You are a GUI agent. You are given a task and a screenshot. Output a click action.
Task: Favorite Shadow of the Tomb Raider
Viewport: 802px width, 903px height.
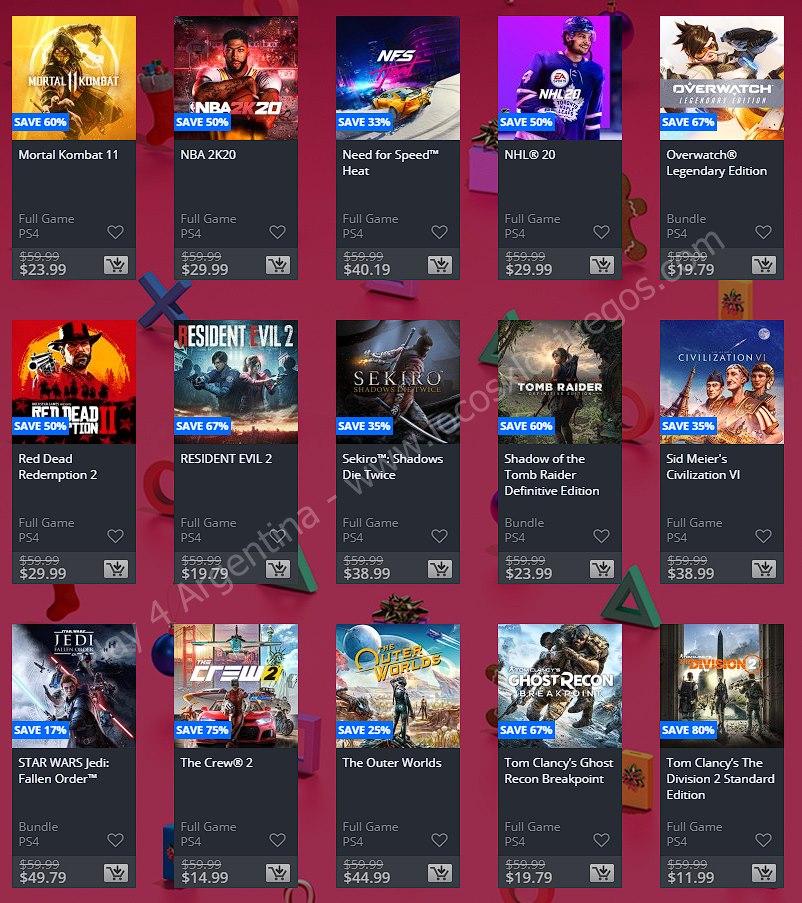click(x=601, y=536)
